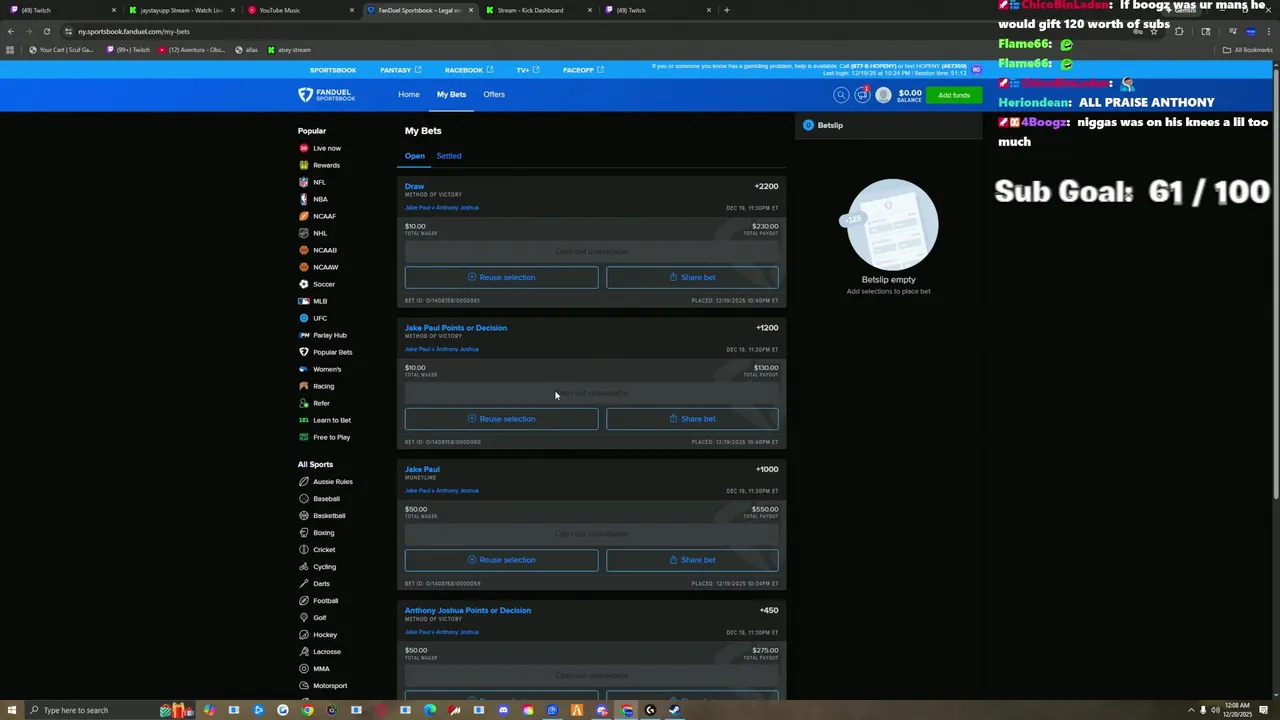Open Steam from the Windows taskbar
The image size is (1280, 720).
674,710
